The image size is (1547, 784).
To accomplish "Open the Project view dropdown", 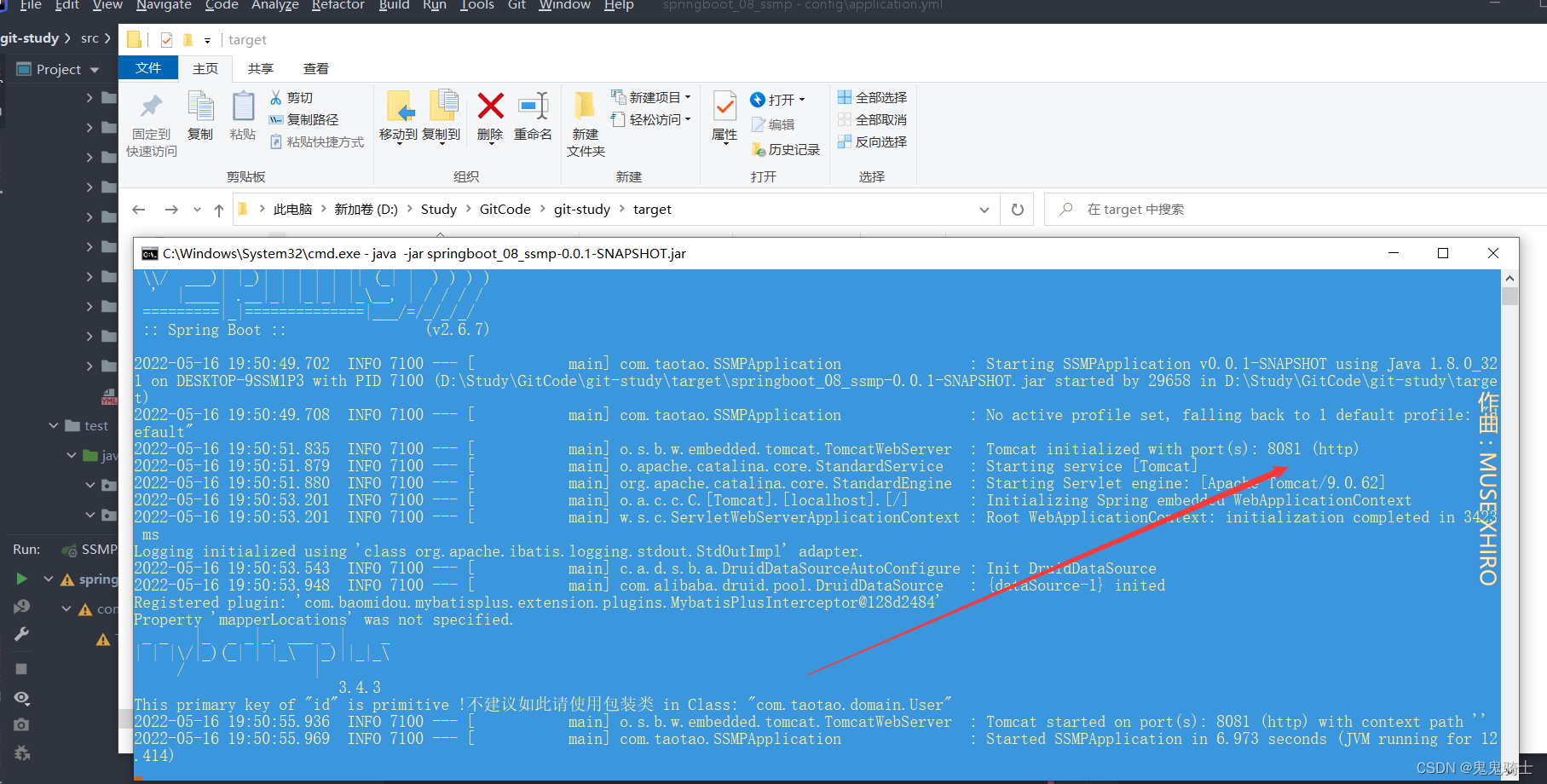I will pos(95,70).
